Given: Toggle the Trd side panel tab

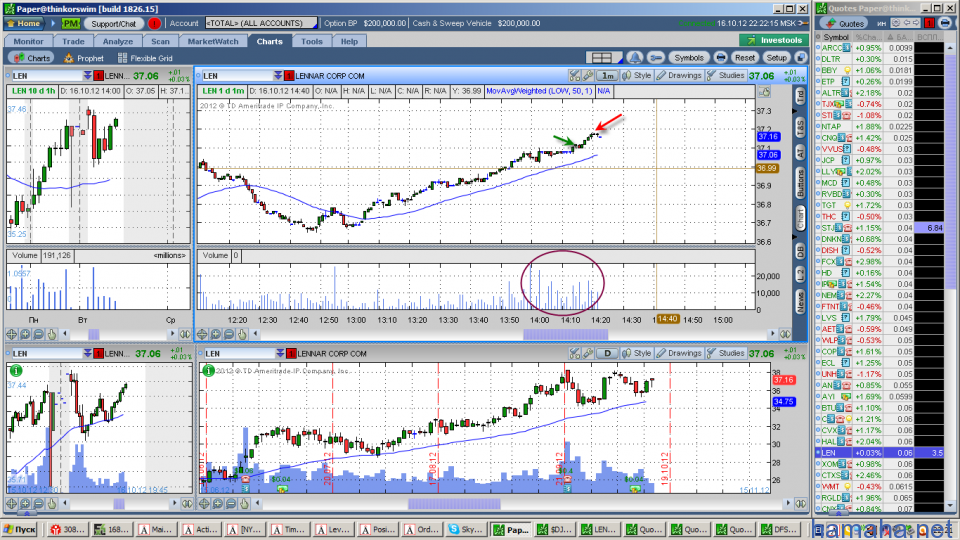Looking at the screenshot, I should [800, 95].
